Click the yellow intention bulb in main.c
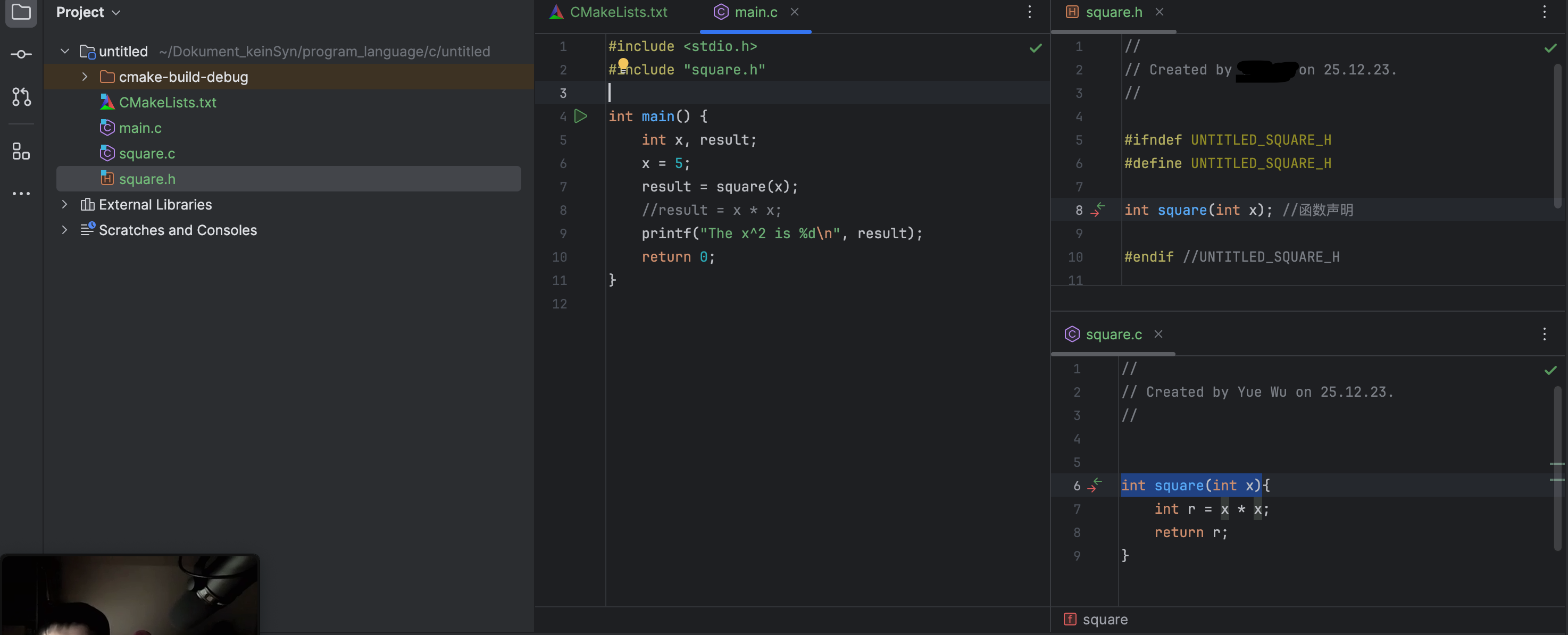1568x635 pixels. [x=623, y=63]
